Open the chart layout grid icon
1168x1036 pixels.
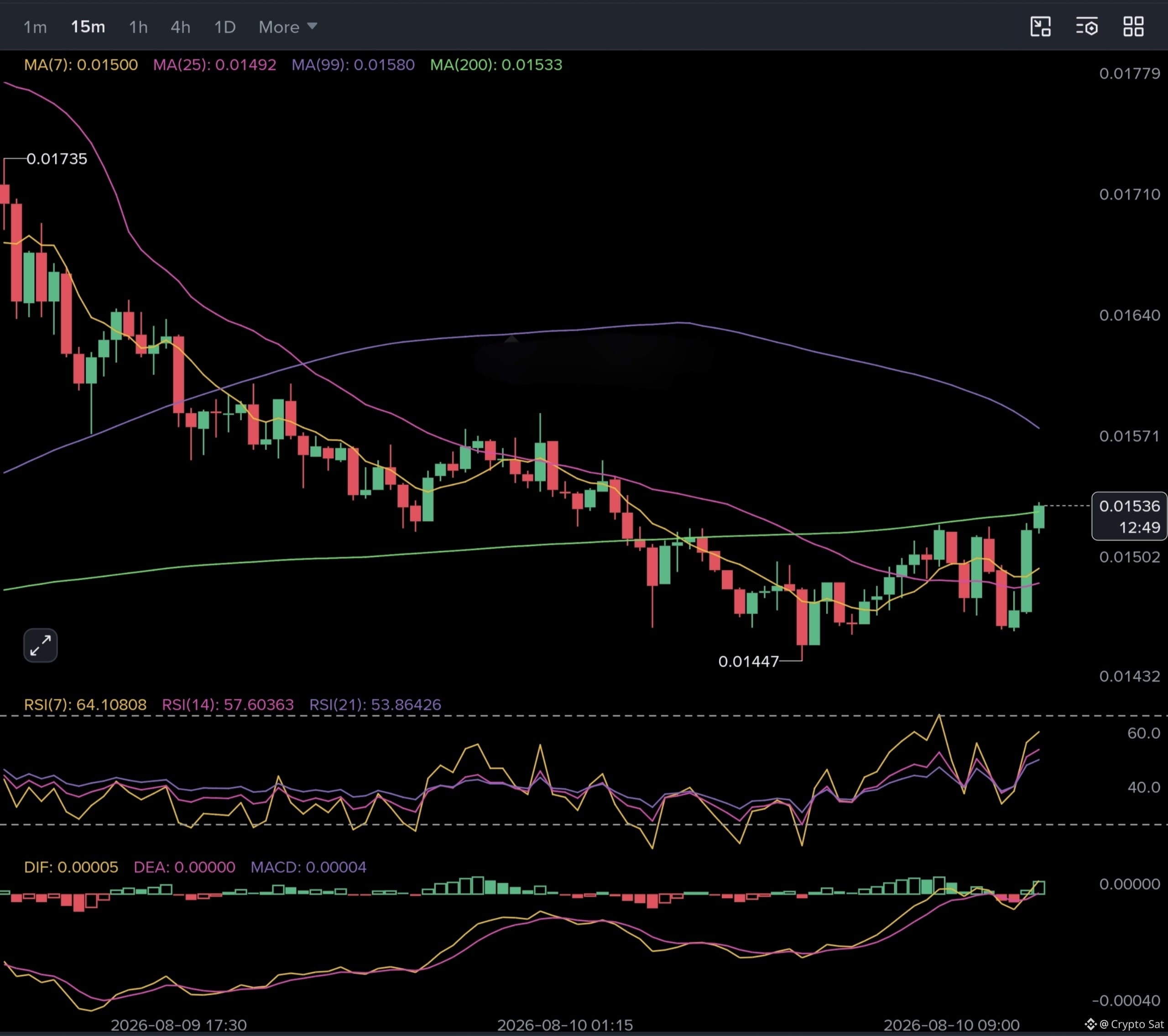coord(1133,26)
